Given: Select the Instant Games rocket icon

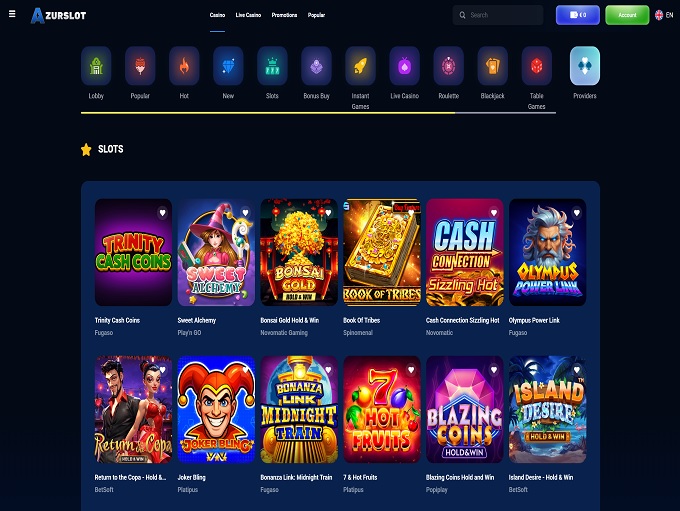Looking at the screenshot, I should pyautogui.click(x=360, y=66).
